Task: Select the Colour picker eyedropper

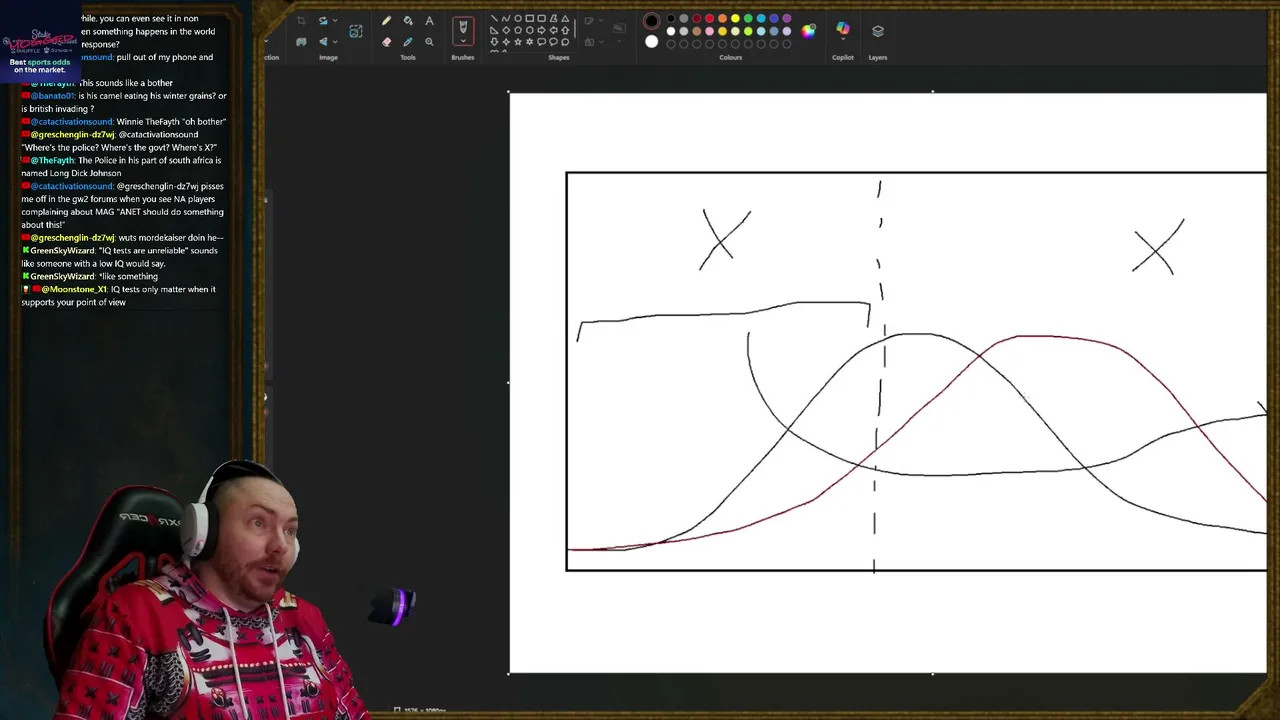Action: pos(408,42)
